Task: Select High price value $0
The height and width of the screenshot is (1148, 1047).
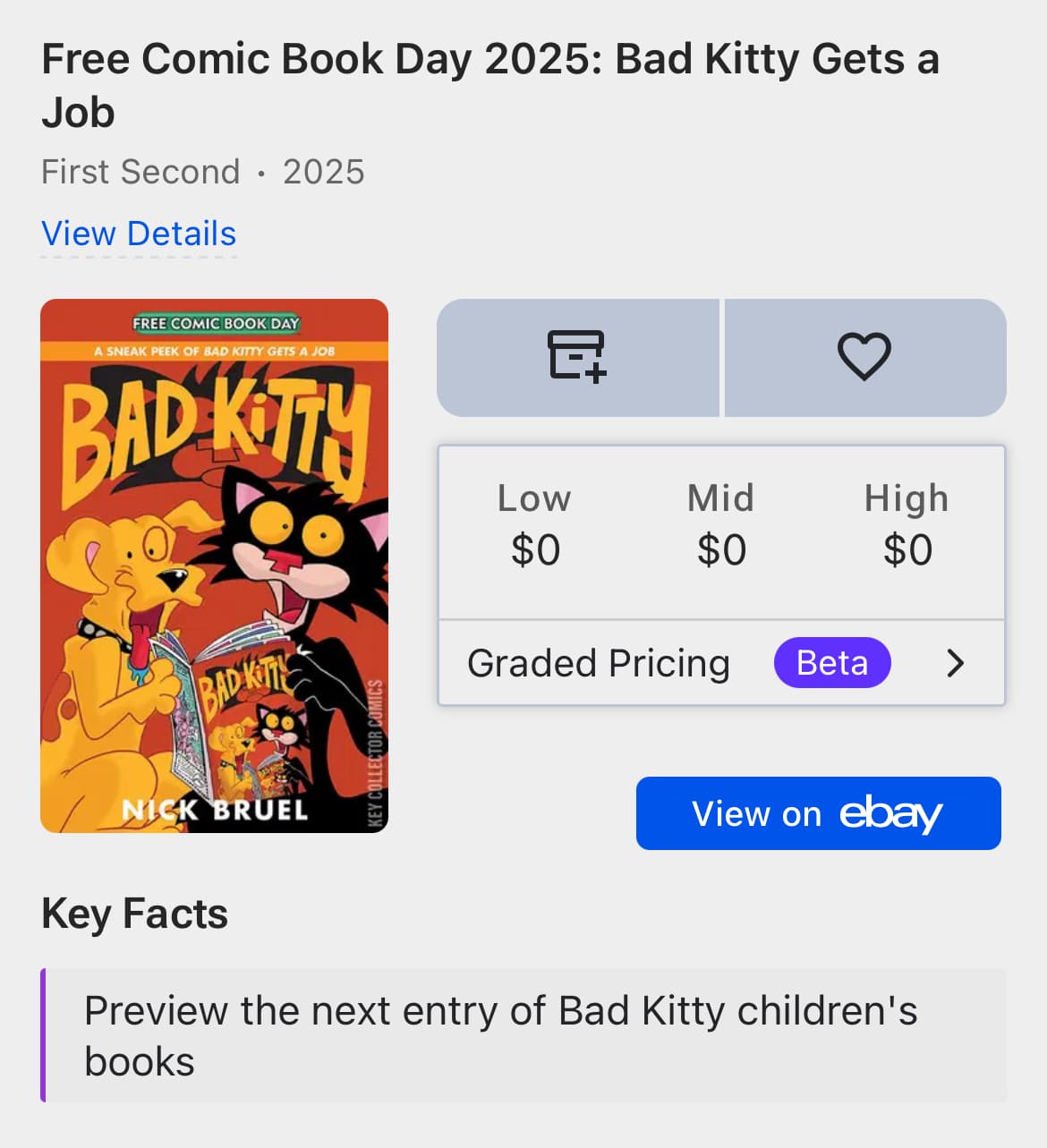Action: pos(907,549)
